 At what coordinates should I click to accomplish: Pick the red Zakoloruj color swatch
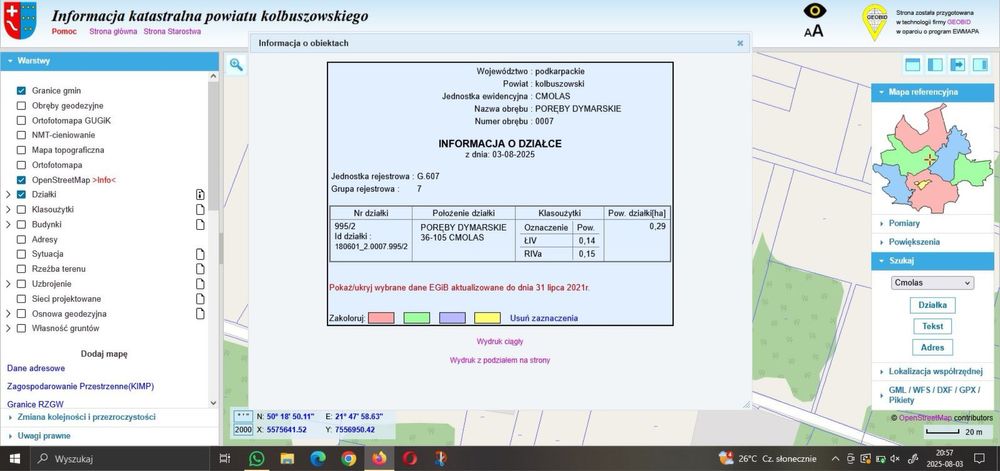381,318
